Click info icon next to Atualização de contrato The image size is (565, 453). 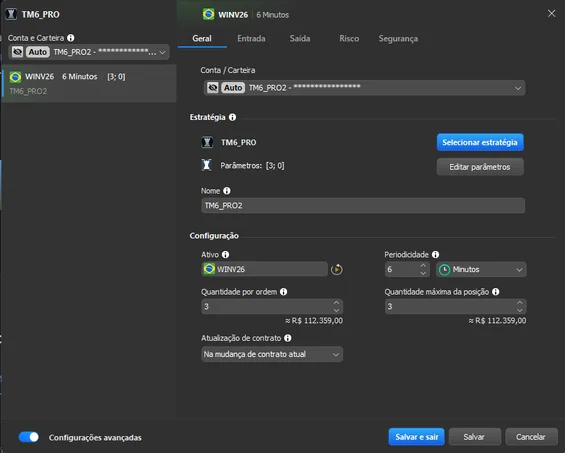tap(288, 338)
